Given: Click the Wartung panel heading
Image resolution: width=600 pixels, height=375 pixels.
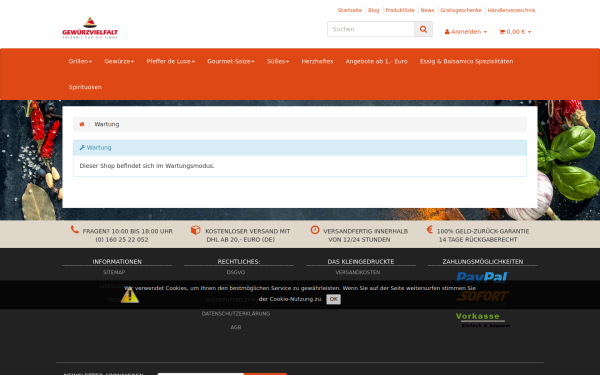Looking at the screenshot, I should click(300, 148).
